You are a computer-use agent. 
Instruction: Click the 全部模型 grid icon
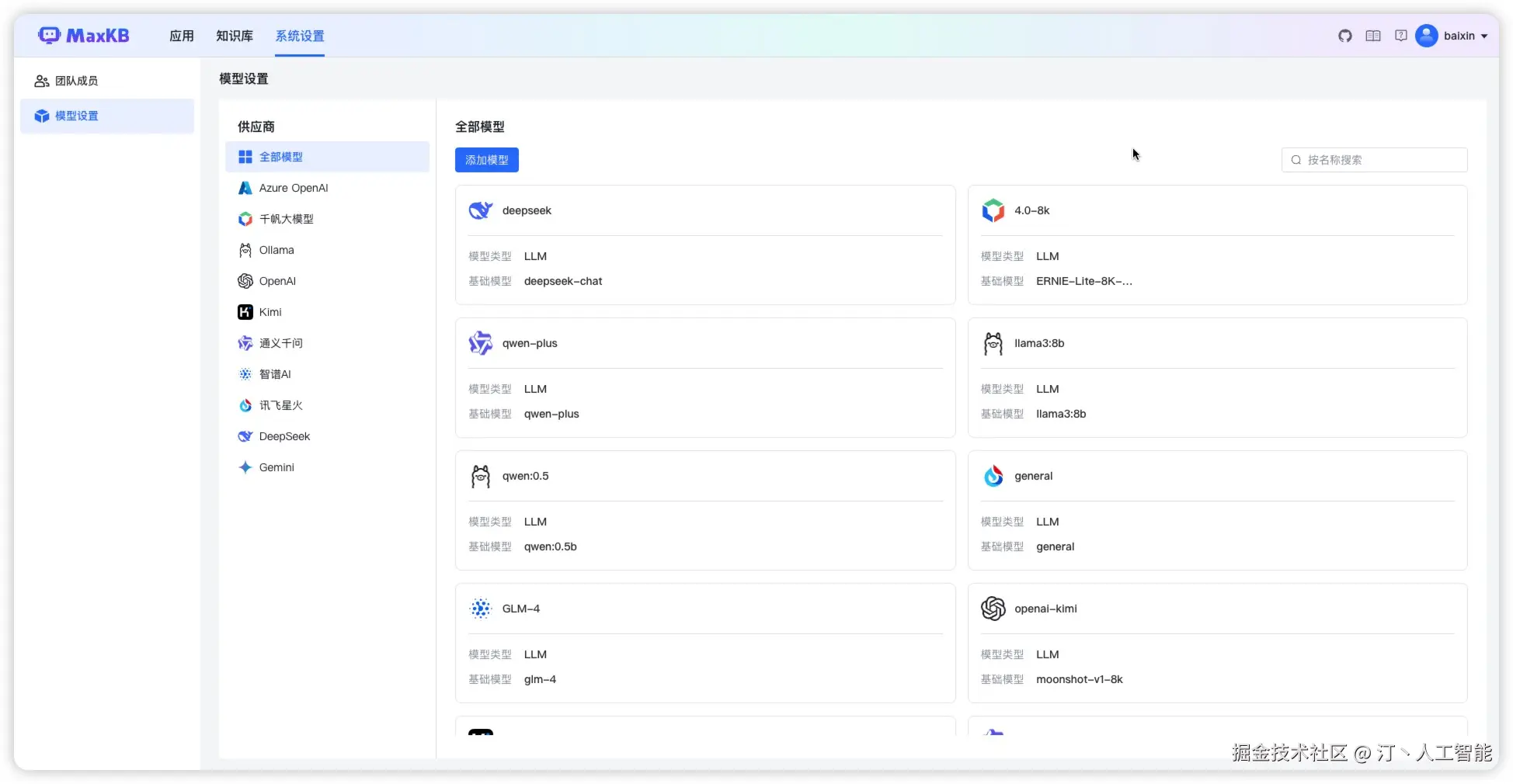tap(245, 157)
